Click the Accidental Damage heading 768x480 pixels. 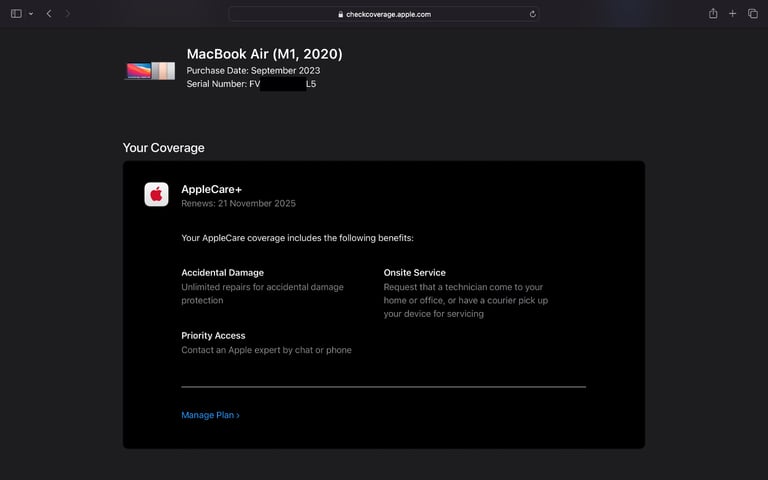(x=222, y=273)
